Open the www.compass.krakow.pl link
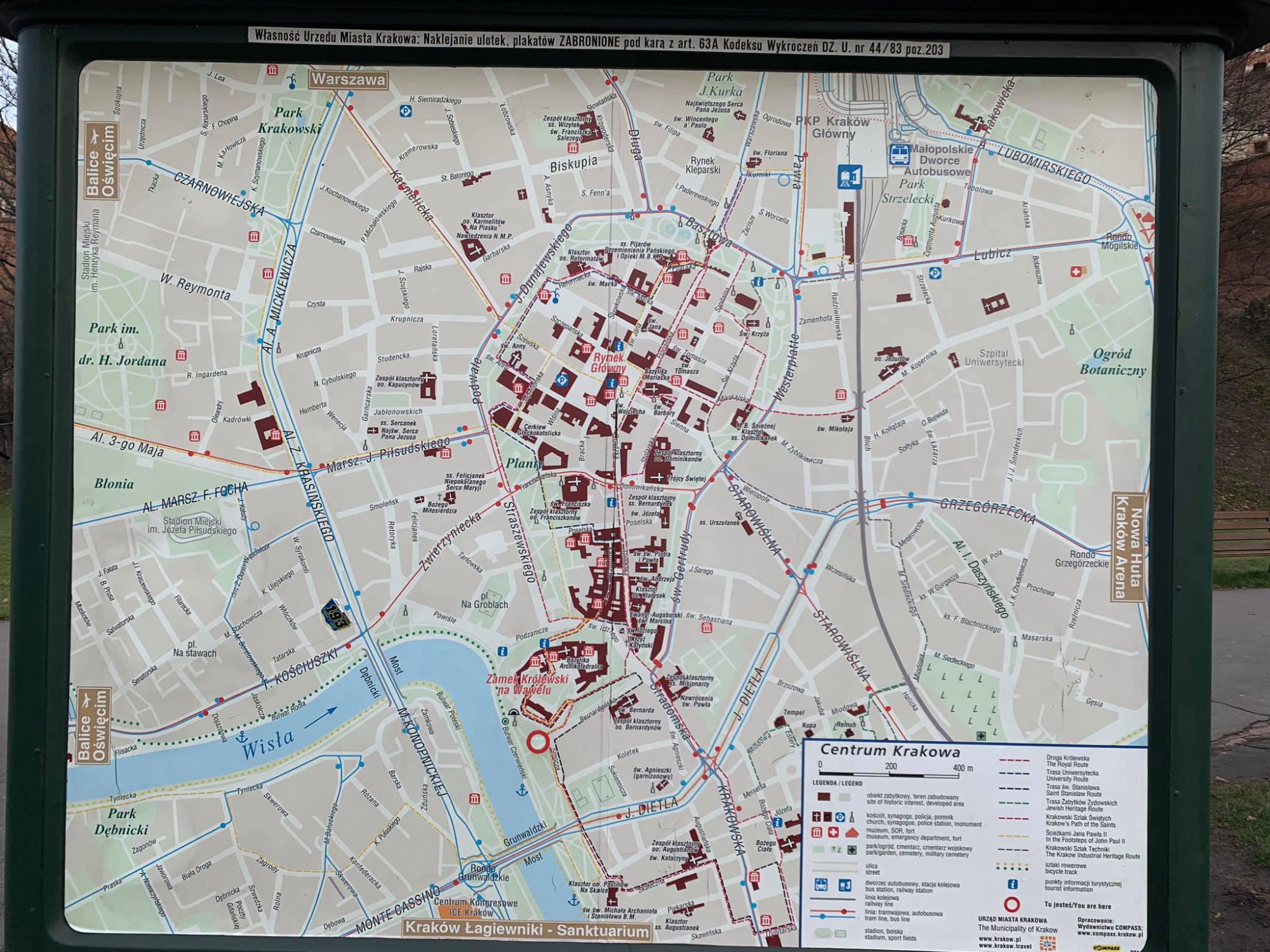Viewport: 1270px width, 952px height. pyautogui.click(x=1111, y=934)
